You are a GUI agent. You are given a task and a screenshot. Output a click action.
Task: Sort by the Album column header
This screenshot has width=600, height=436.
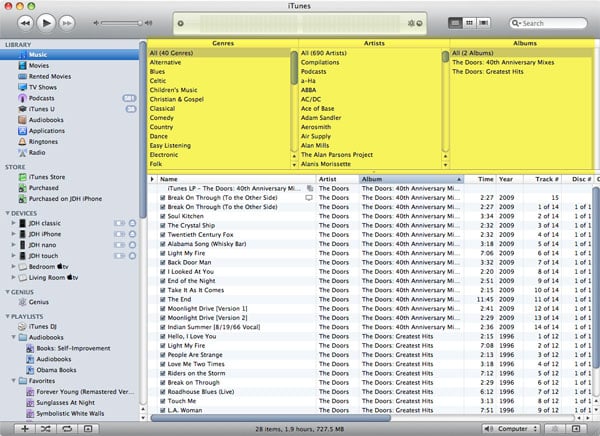[411, 179]
